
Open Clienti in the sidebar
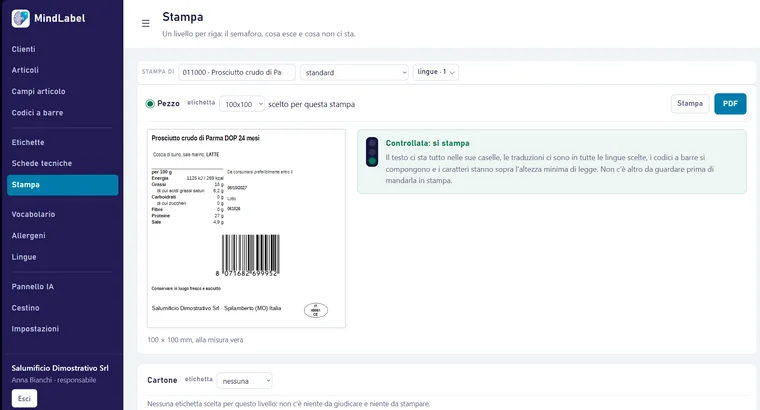(x=24, y=49)
